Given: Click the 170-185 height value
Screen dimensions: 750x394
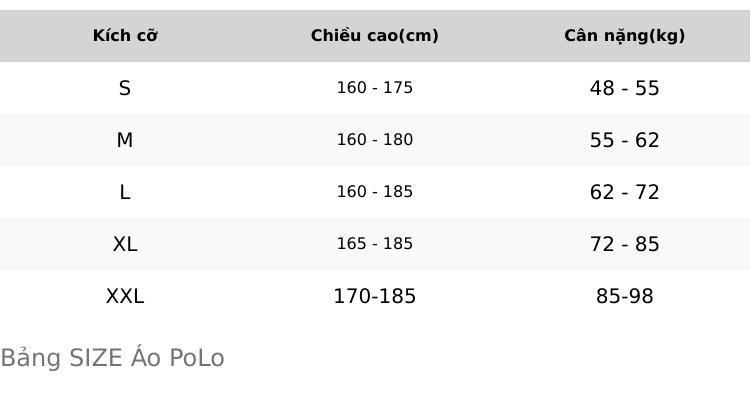Looking at the screenshot, I should click(375, 296).
